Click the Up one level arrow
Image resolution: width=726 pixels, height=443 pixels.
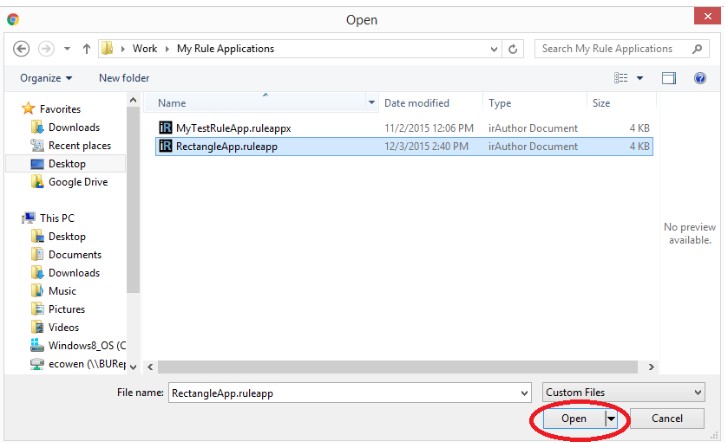point(85,48)
